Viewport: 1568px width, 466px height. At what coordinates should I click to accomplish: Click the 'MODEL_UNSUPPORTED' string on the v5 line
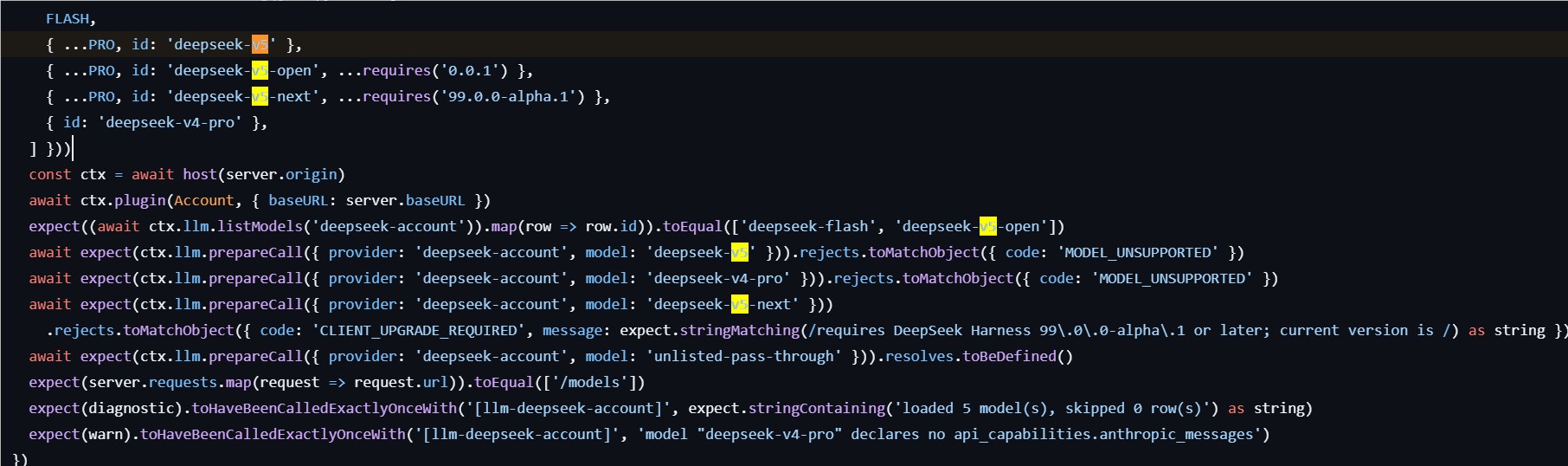[x=1136, y=253]
